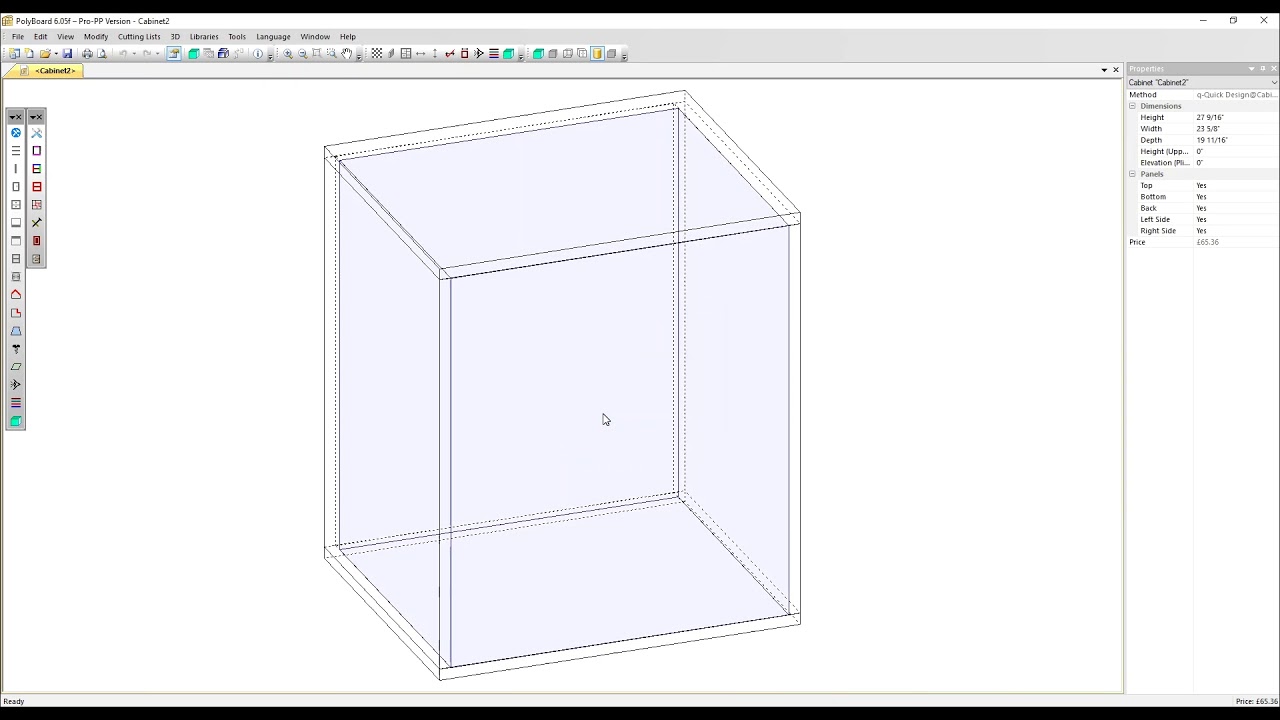Select the pan hand tool
The width and height of the screenshot is (1280, 720).
tap(347, 54)
